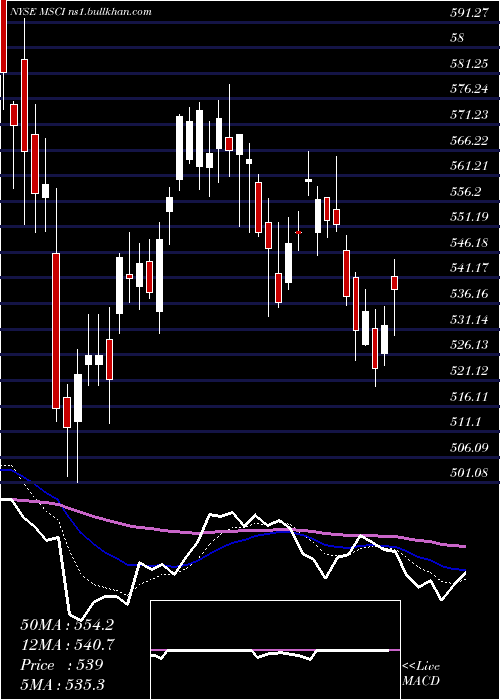Click the 546.18 price axis label
The width and height of the screenshot is (500, 700).
coord(469,243)
